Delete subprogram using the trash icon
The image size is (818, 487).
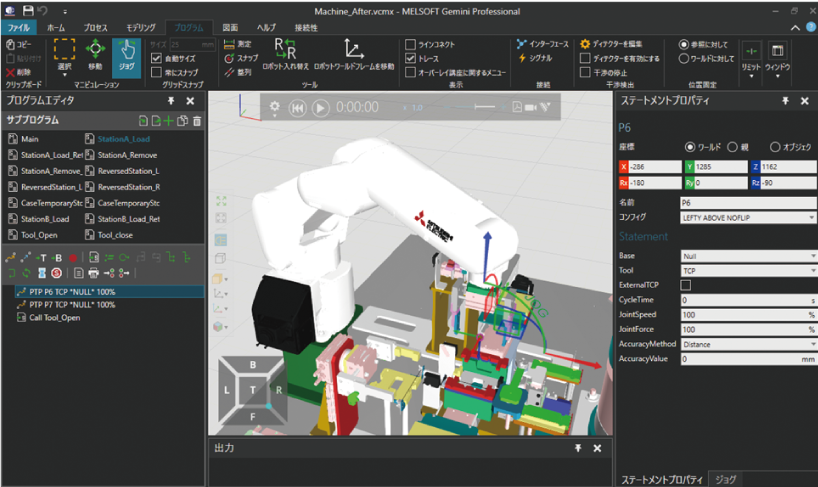197,121
